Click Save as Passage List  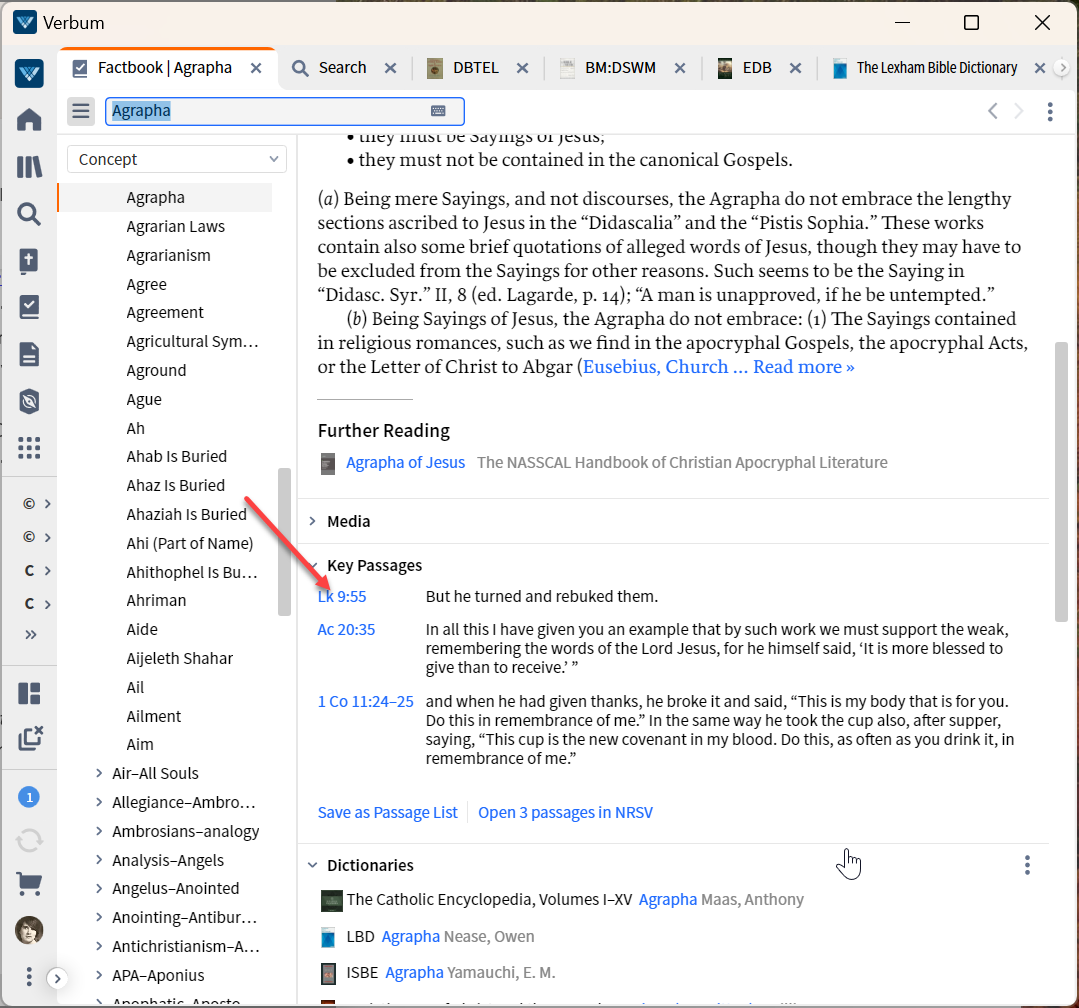387,813
